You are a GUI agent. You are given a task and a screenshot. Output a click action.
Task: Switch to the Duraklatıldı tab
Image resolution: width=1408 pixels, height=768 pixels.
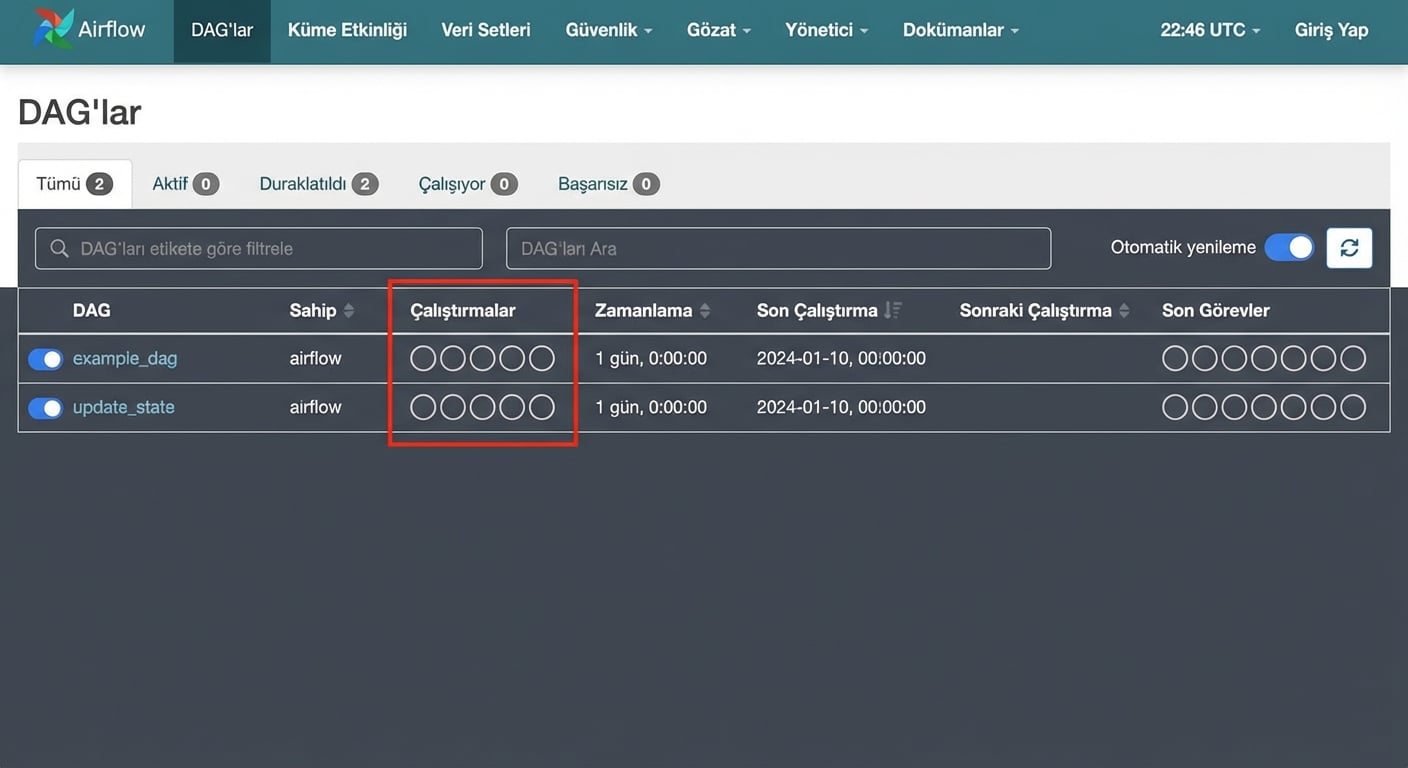pos(317,184)
